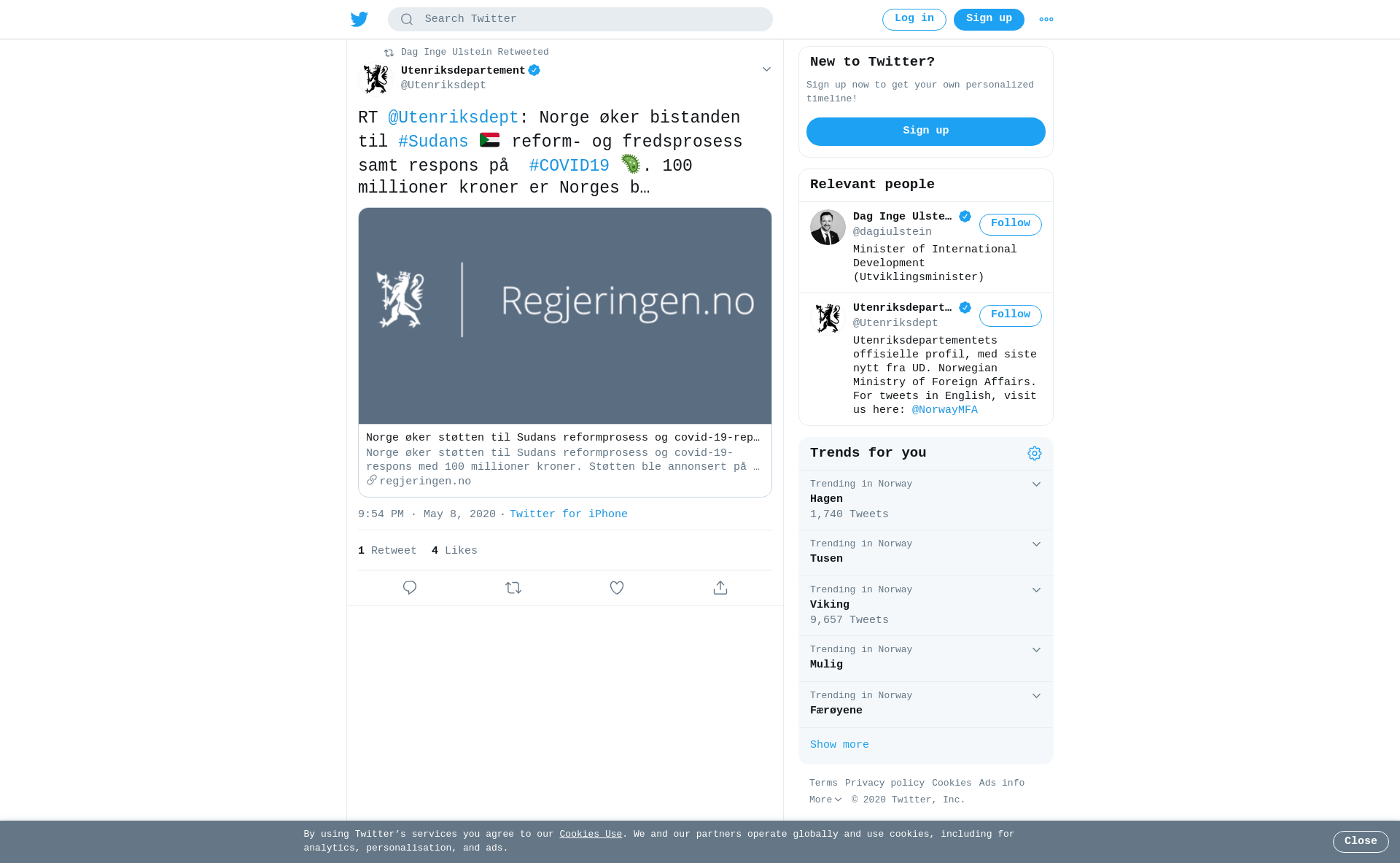Follow the Utenriksdepartement account

(x=1011, y=315)
